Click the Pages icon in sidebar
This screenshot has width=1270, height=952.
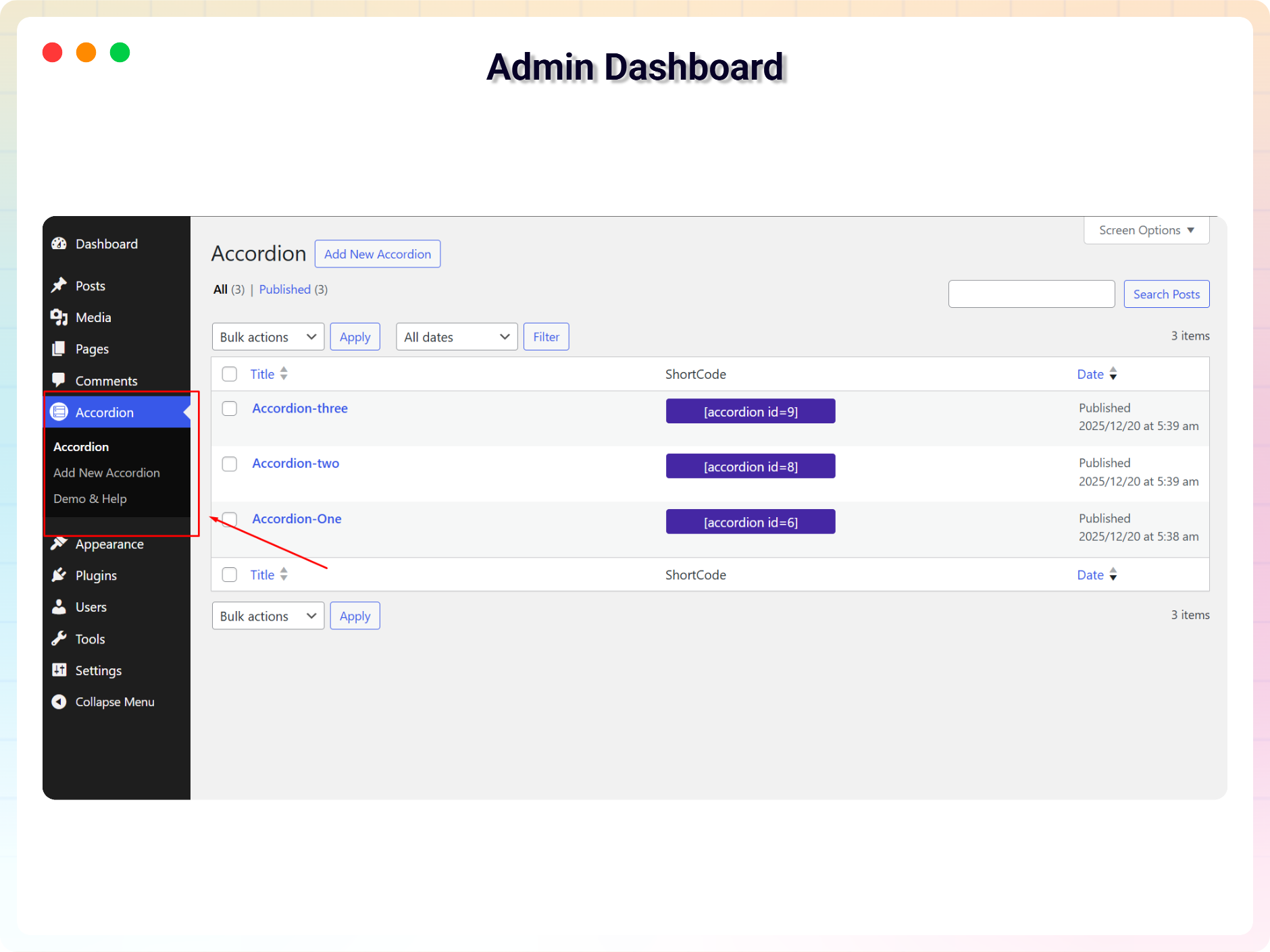click(x=59, y=349)
